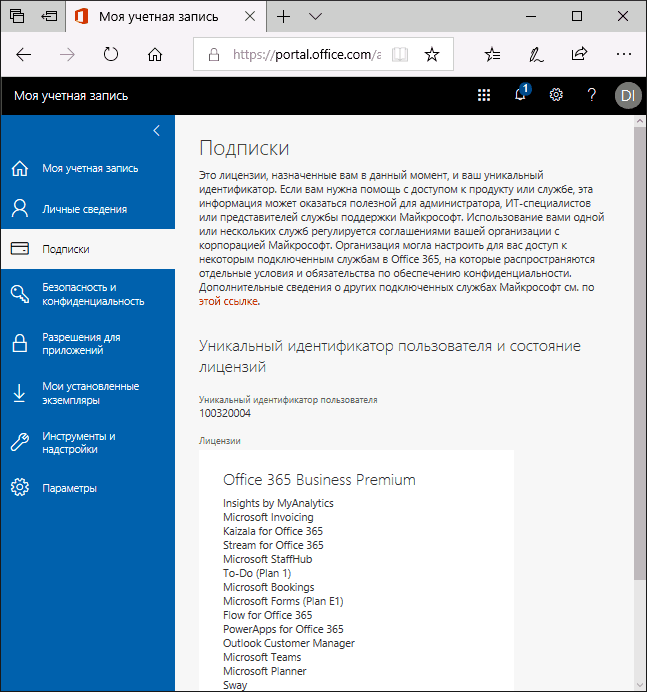Click Microsoft Planner entry
647x692 pixels.
coord(264,671)
